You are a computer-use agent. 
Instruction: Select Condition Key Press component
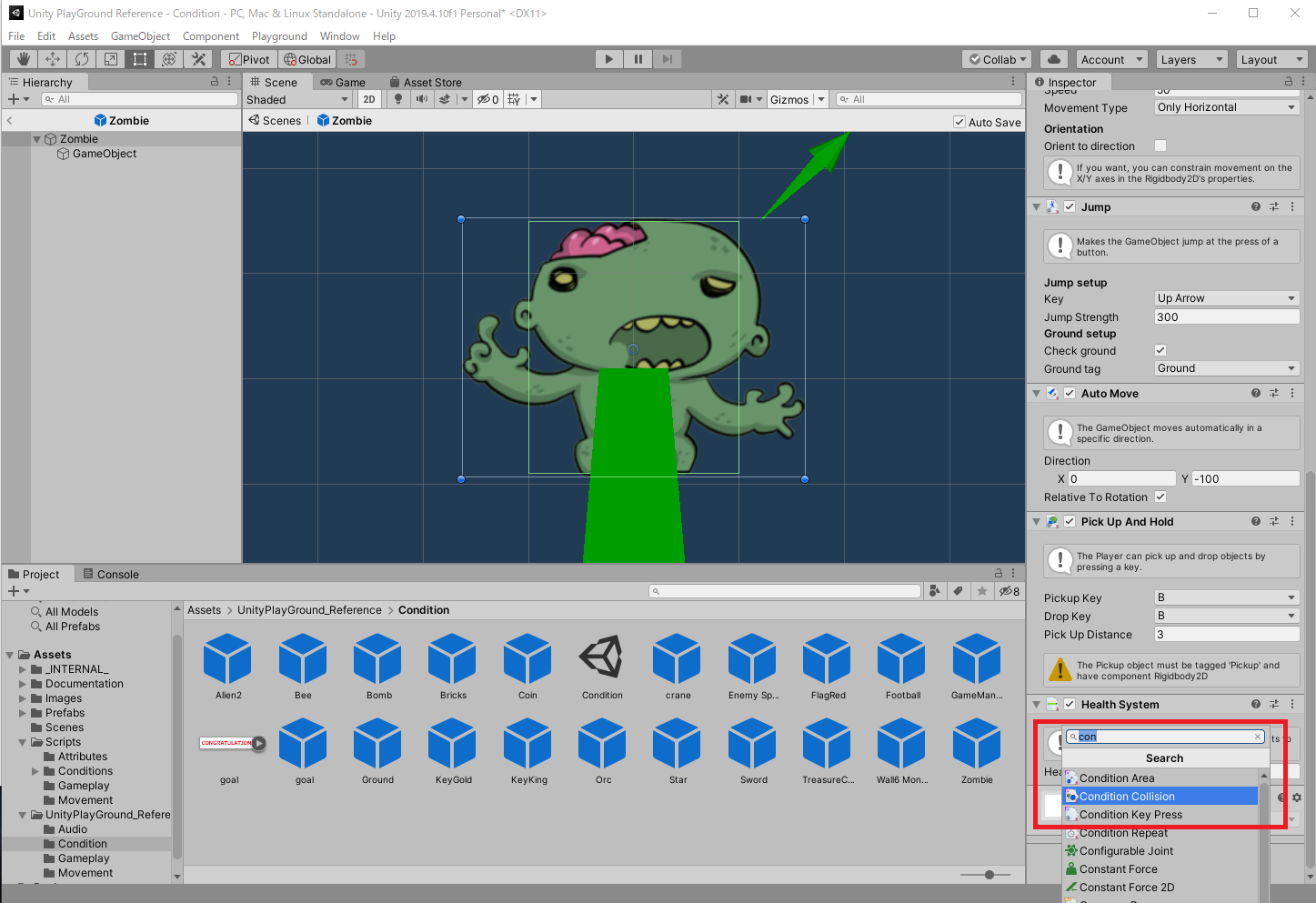tap(1160, 815)
